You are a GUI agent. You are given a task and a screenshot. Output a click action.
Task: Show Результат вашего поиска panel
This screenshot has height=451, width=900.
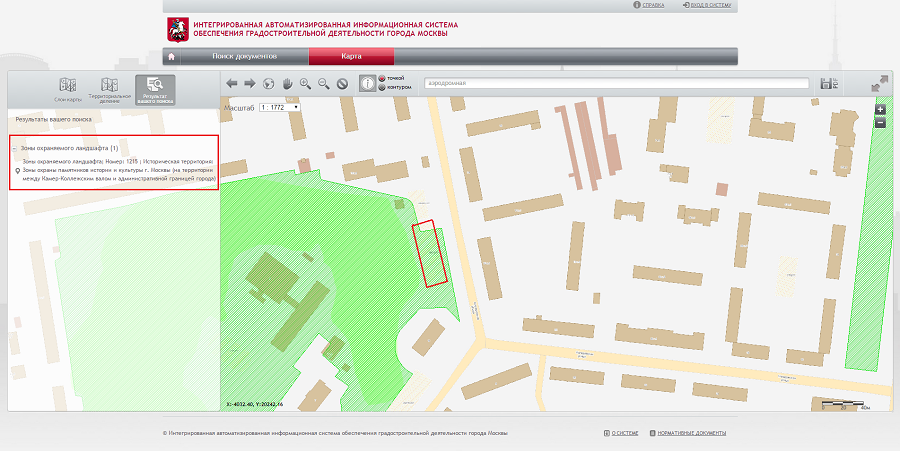[x=155, y=90]
